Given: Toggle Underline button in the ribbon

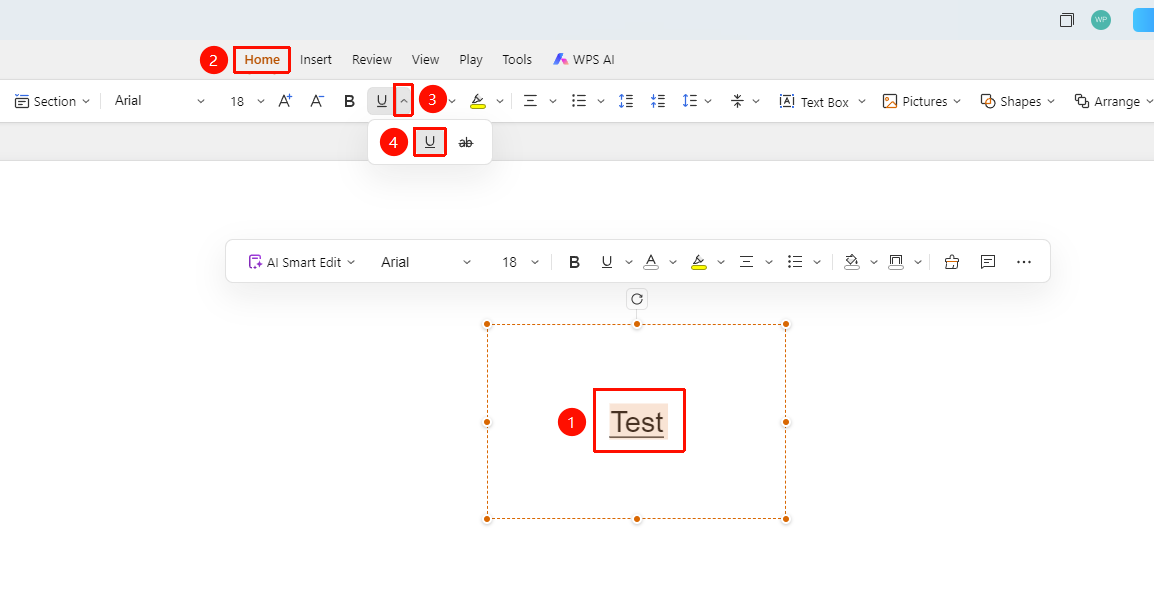Looking at the screenshot, I should [381, 101].
